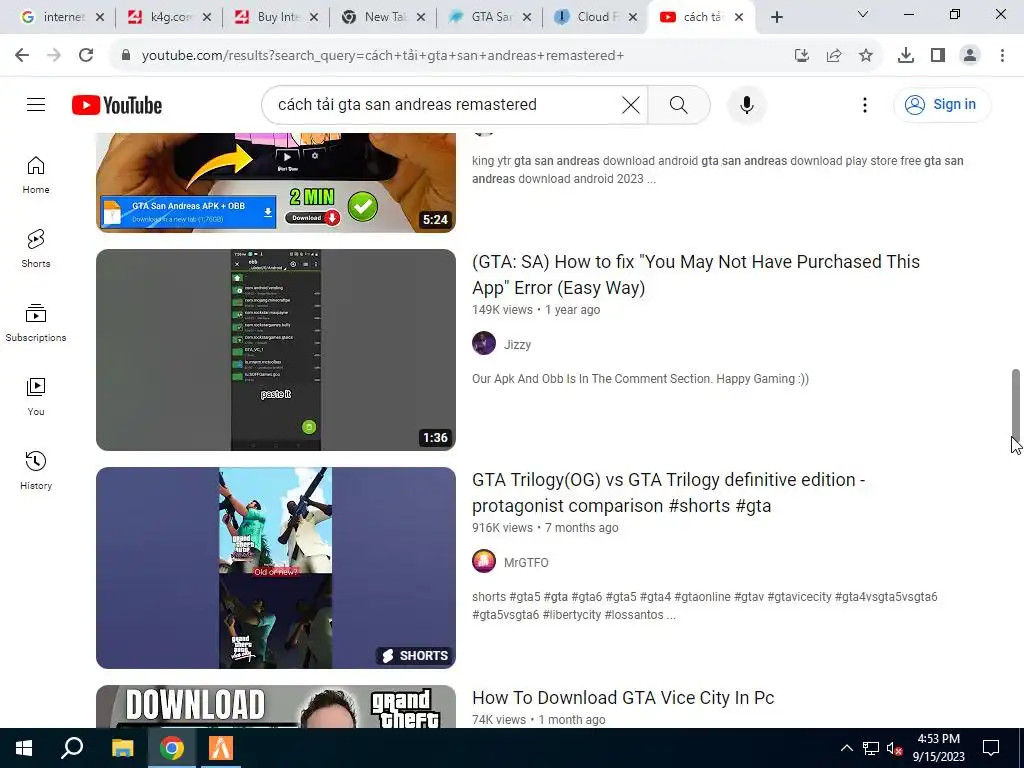Open the Windows notification center
This screenshot has width=1024, height=768.
[x=991, y=748]
